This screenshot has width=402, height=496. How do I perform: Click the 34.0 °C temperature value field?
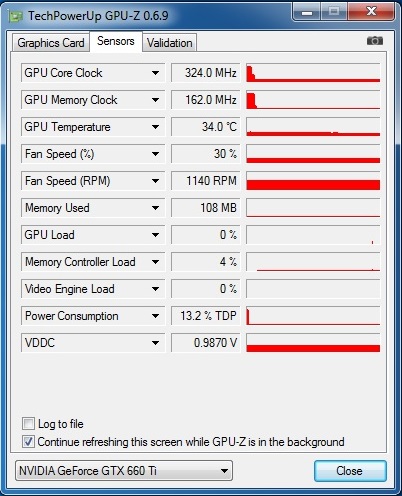click(205, 127)
